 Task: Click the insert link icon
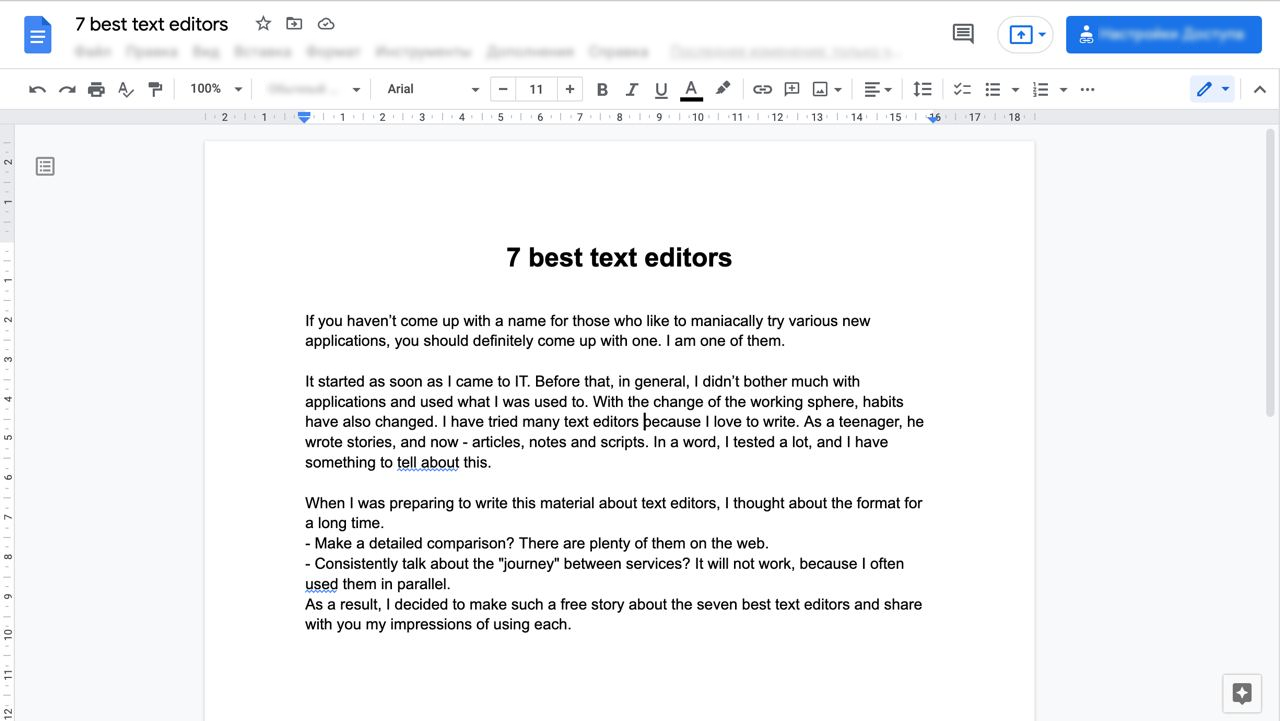(x=762, y=90)
